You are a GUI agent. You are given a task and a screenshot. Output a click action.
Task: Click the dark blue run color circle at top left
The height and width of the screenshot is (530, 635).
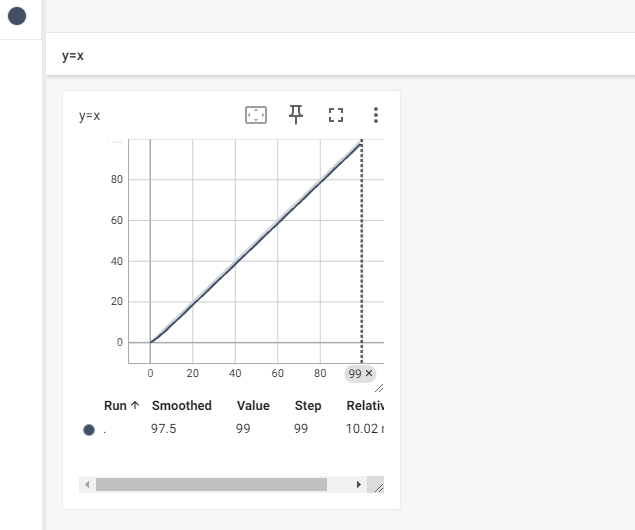click(x=17, y=16)
